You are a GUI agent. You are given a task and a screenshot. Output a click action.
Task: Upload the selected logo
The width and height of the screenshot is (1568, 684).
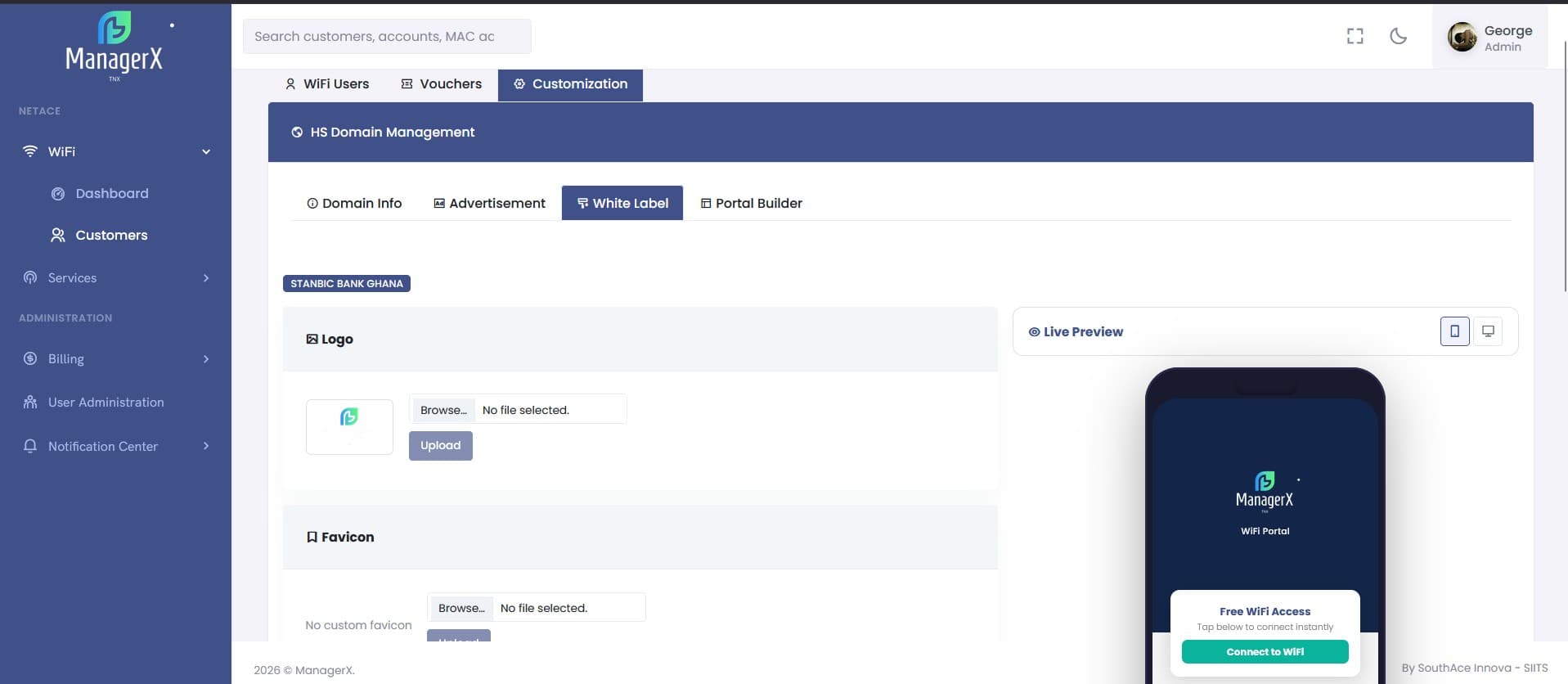(x=441, y=446)
